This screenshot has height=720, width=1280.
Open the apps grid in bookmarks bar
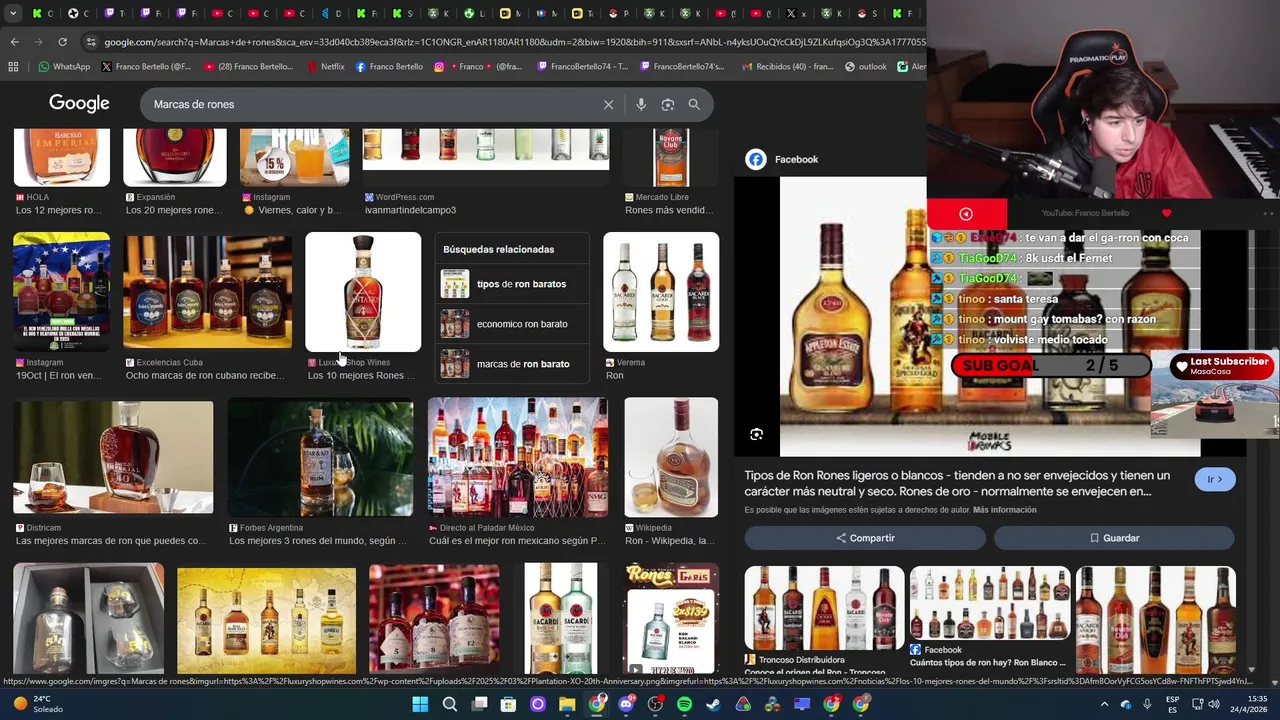pos(13,67)
